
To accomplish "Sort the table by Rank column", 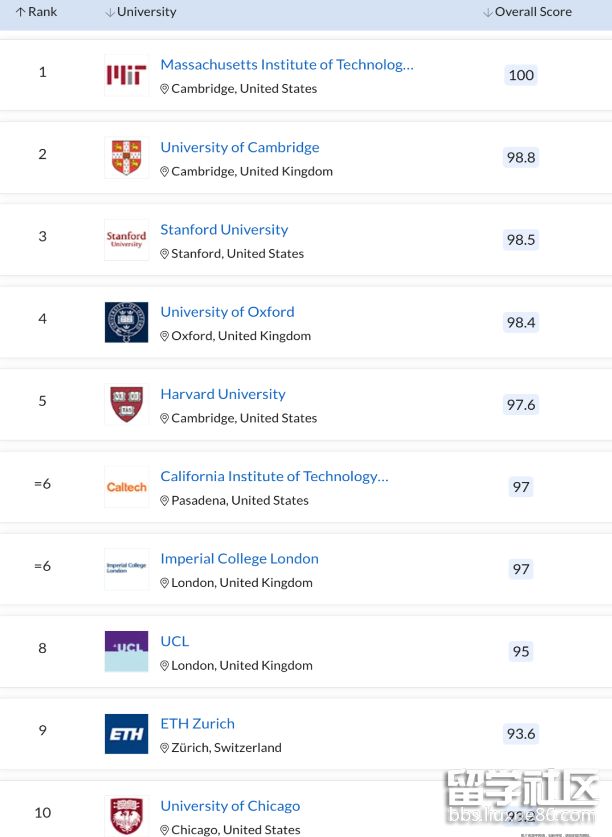I will 37,12.
